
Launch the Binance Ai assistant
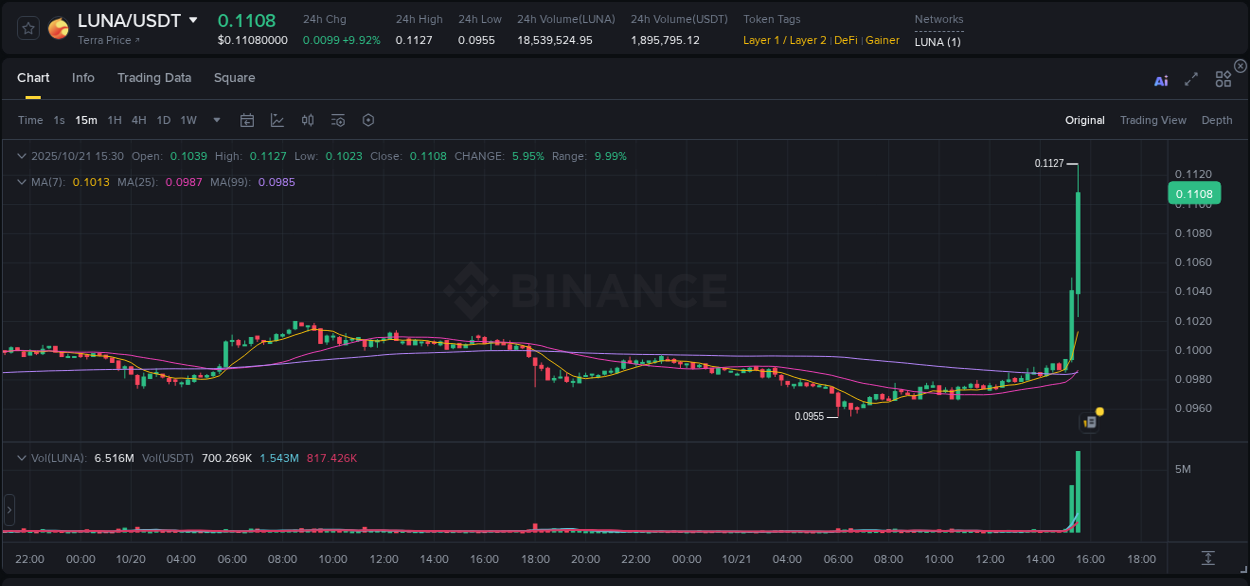pyautogui.click(x=1160, y=80)
